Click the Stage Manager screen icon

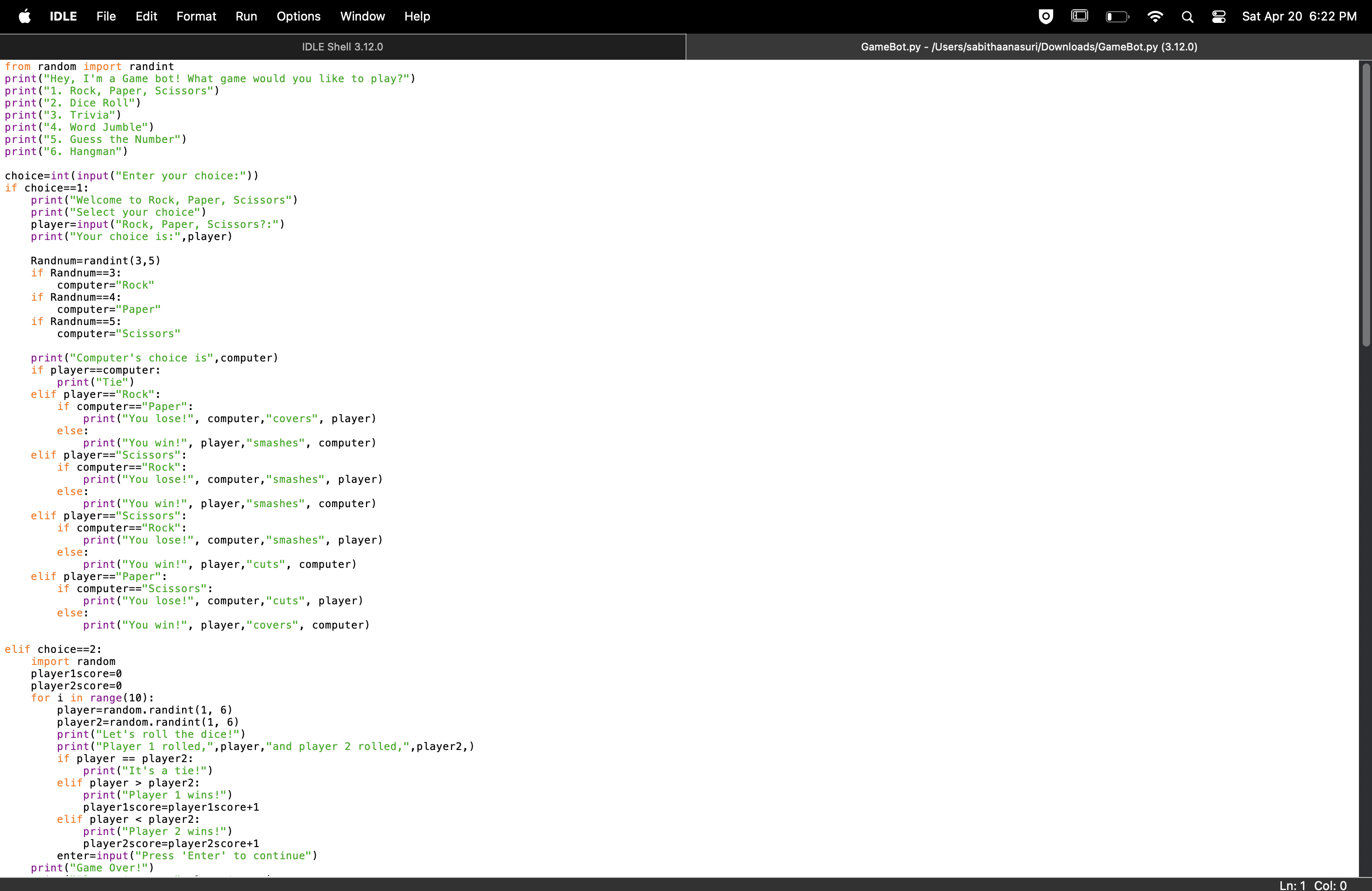tap(1079, 16)
